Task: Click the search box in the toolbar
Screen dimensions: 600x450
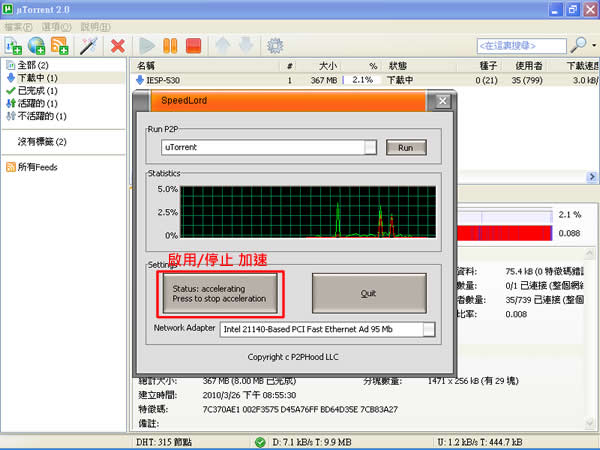Action: click(x=522, y=46)
